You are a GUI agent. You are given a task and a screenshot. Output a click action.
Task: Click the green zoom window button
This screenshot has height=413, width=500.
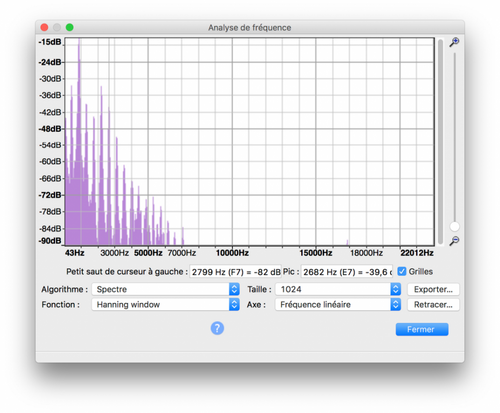click(70, 27)
